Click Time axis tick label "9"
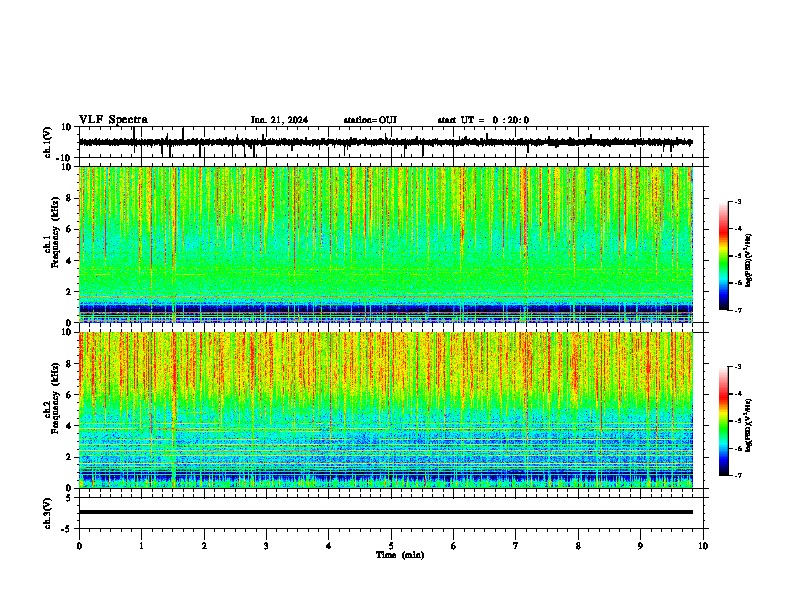 (640, 546)
